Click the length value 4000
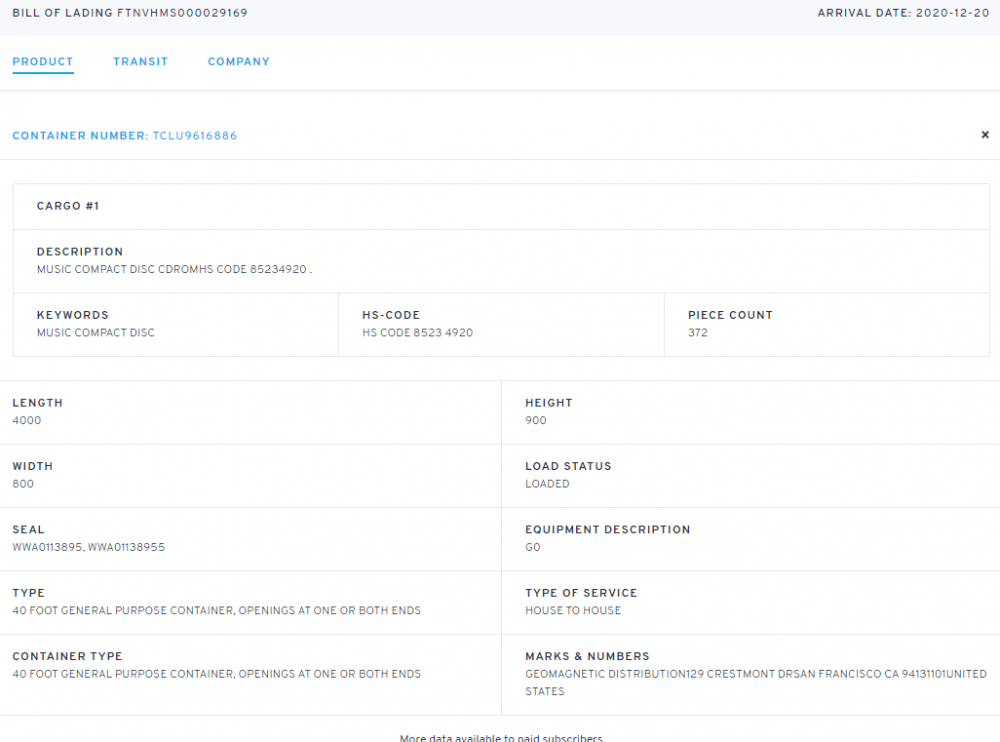This screenshot has height=742, width=1000. coord(27,421)
